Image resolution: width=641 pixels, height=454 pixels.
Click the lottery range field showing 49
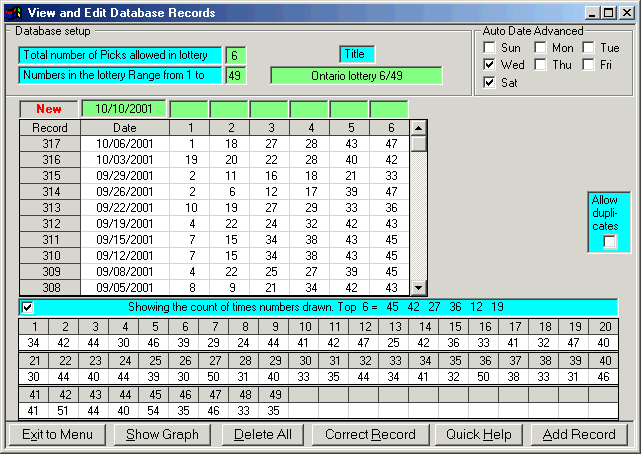pyautogui.click(x=235, y=75)
